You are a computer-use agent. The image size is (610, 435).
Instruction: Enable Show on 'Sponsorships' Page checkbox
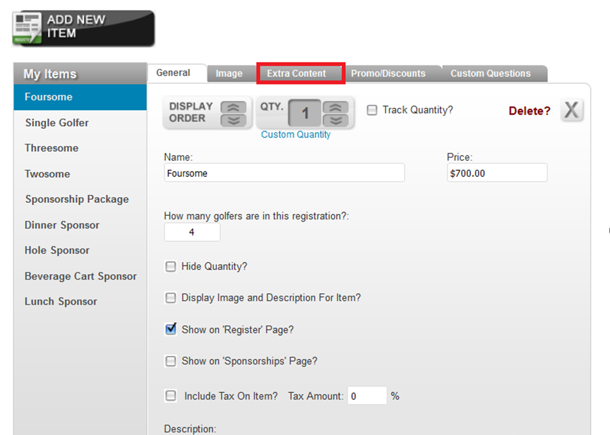pos(170,361)
